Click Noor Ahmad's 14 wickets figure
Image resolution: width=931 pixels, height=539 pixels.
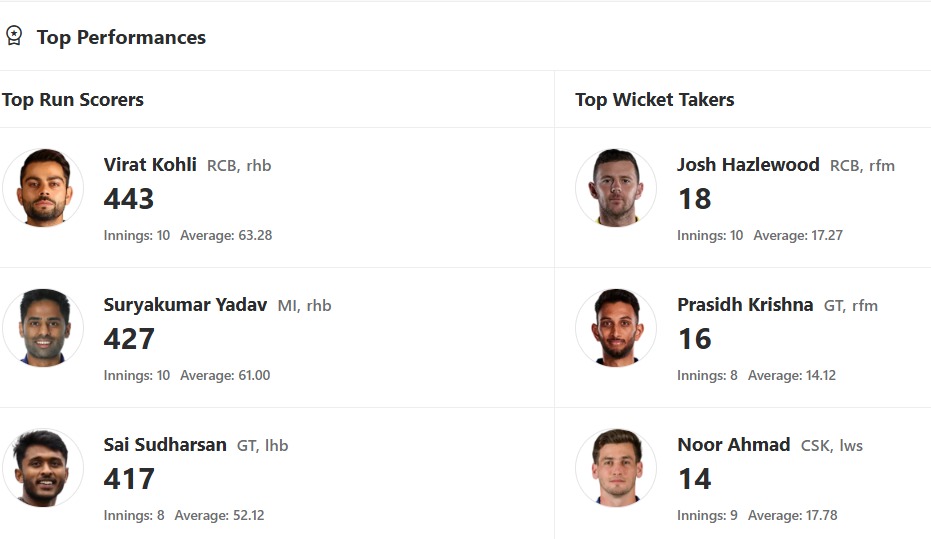[x=694, y=479]
